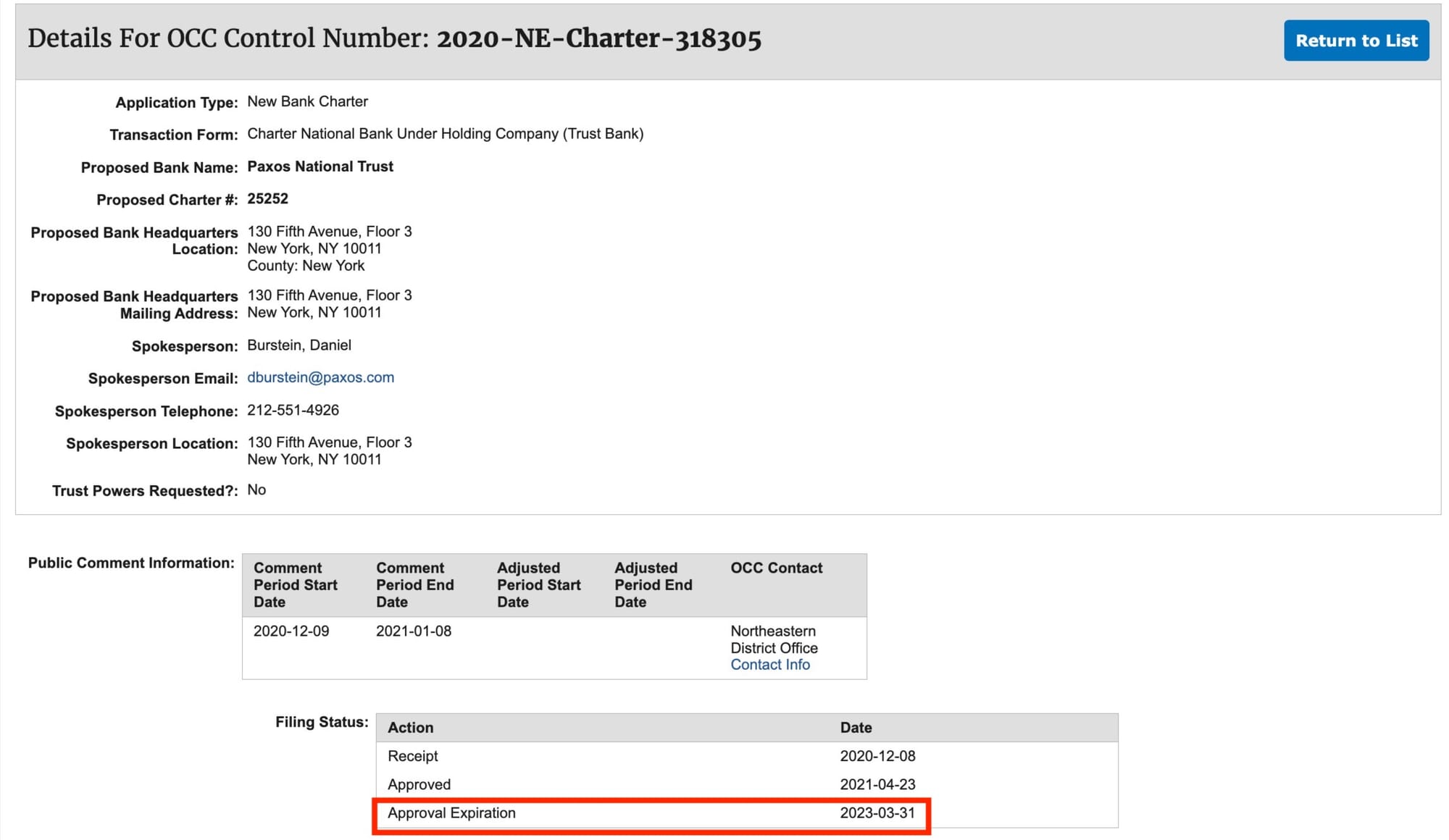1449x840 pixels.
Task: Click the Action column header
Action: 410,728
